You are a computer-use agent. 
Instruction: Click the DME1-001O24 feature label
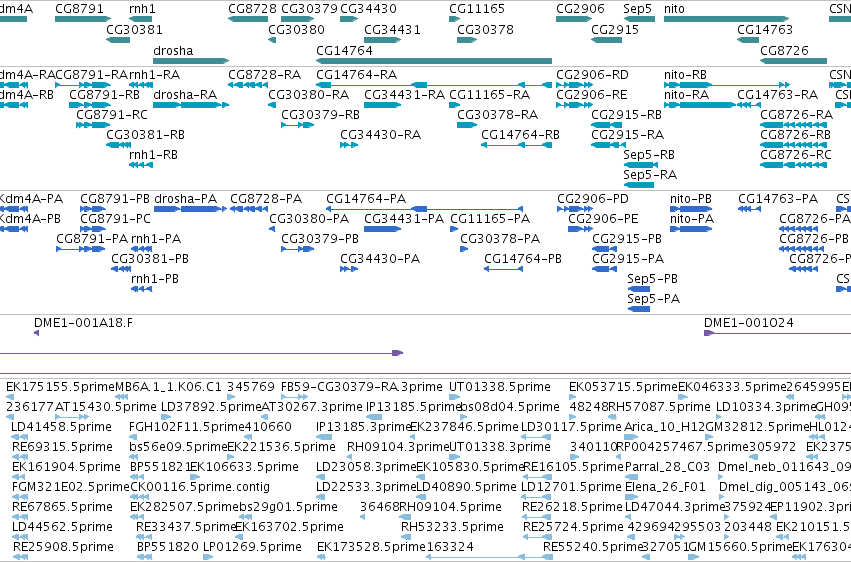(x=748, y=323)
